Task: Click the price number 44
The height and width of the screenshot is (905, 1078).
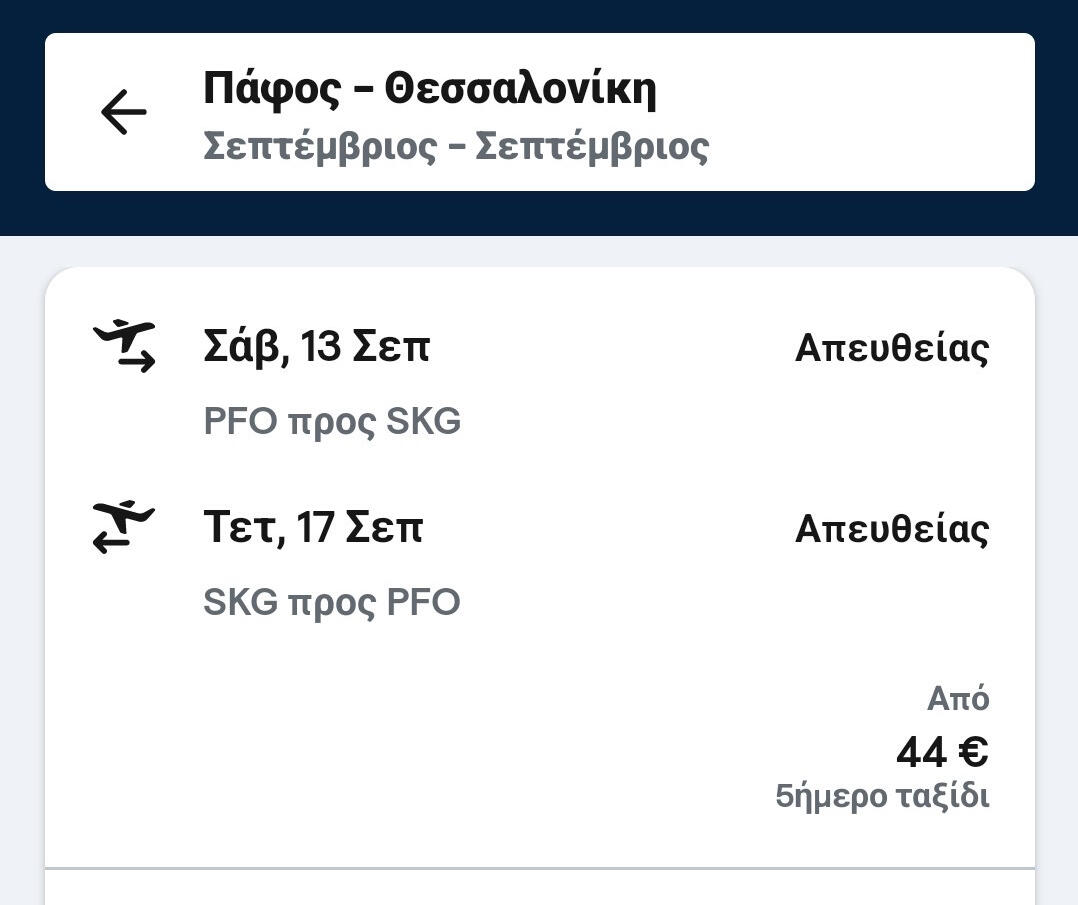Action: pyautogui.click(x=921, y=752)
